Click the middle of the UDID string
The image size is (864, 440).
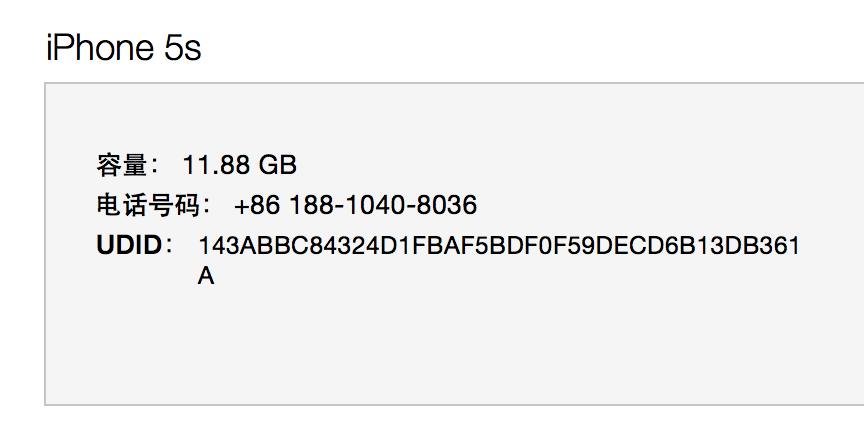[x=500, y=246]
